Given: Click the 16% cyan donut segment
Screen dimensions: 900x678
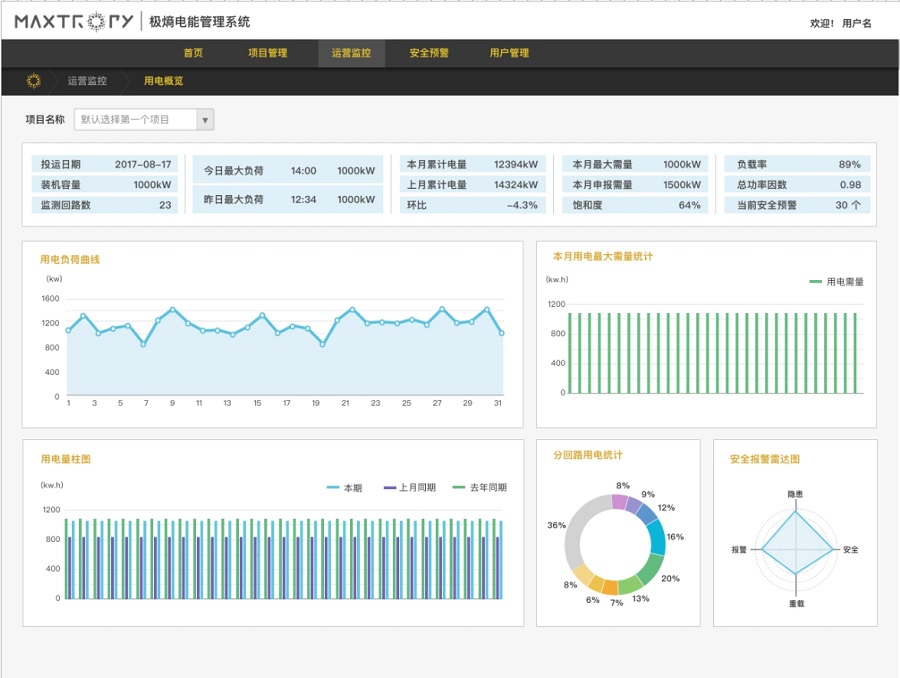Looking at the screenshot, I should pyautogui.click(x=657, y=536).
